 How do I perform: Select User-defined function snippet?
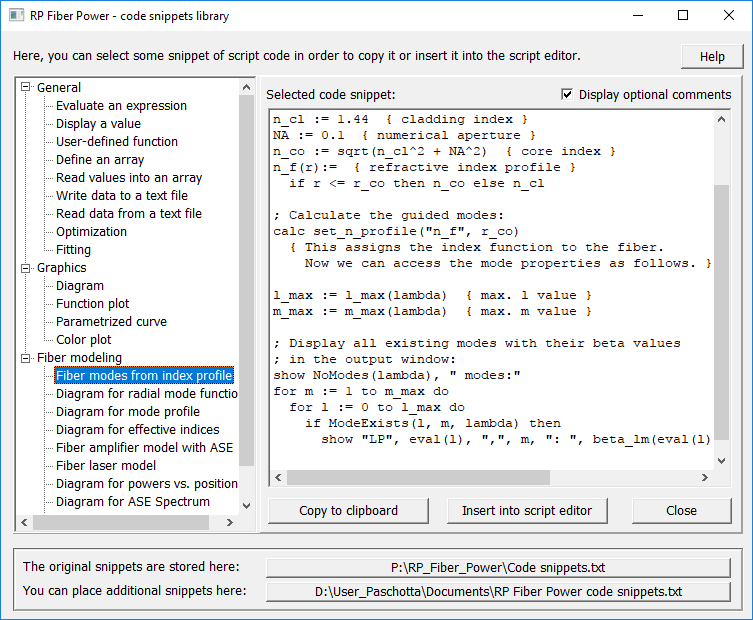[117, 142]
